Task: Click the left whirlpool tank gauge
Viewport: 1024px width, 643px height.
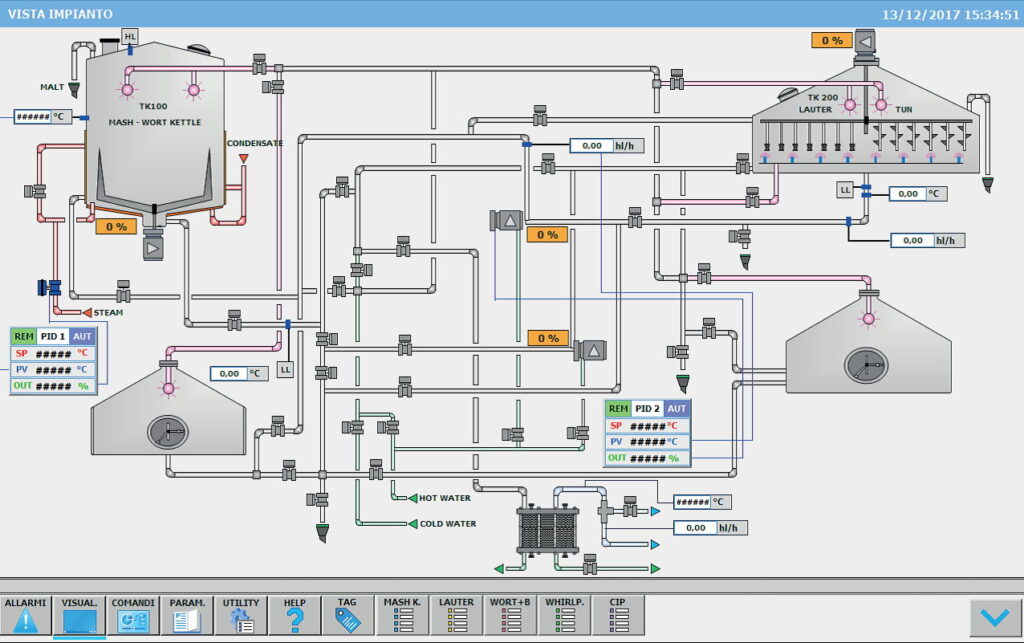Action: (168, 432)
